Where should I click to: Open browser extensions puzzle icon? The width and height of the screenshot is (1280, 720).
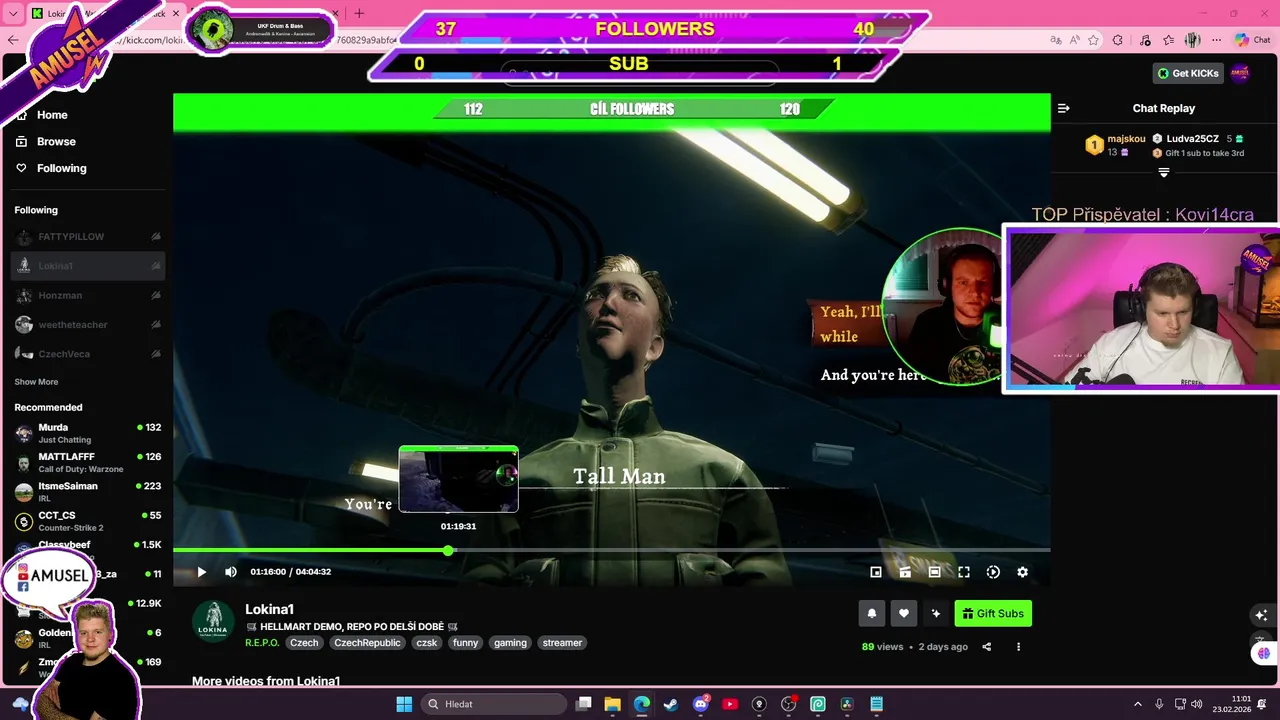pyautogui.click(x=1118, y=40)
